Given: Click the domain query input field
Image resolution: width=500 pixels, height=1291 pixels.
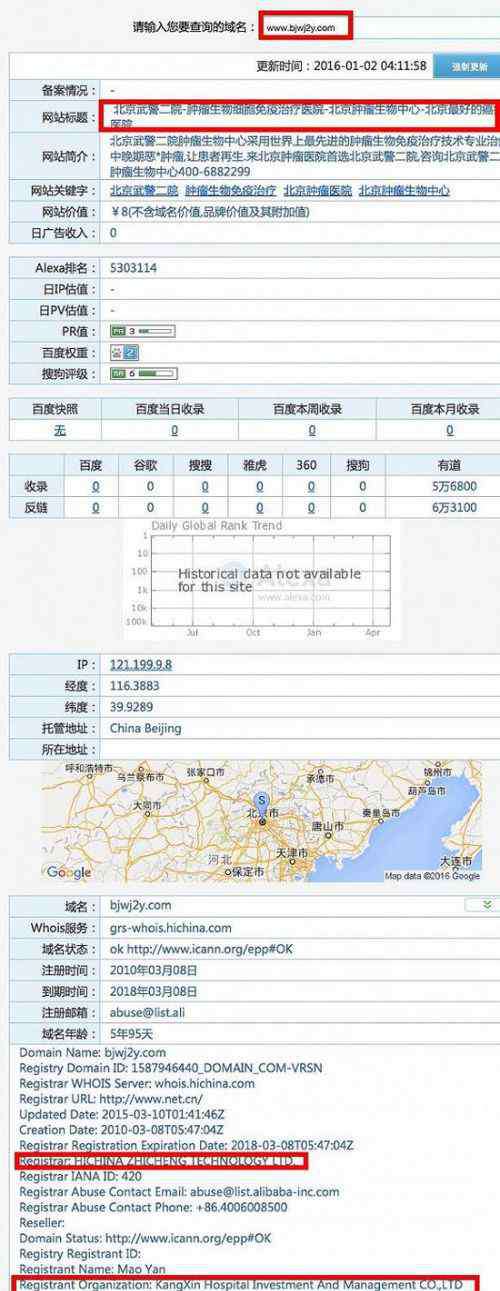Looking at the screenshot, I should [379, 27].
